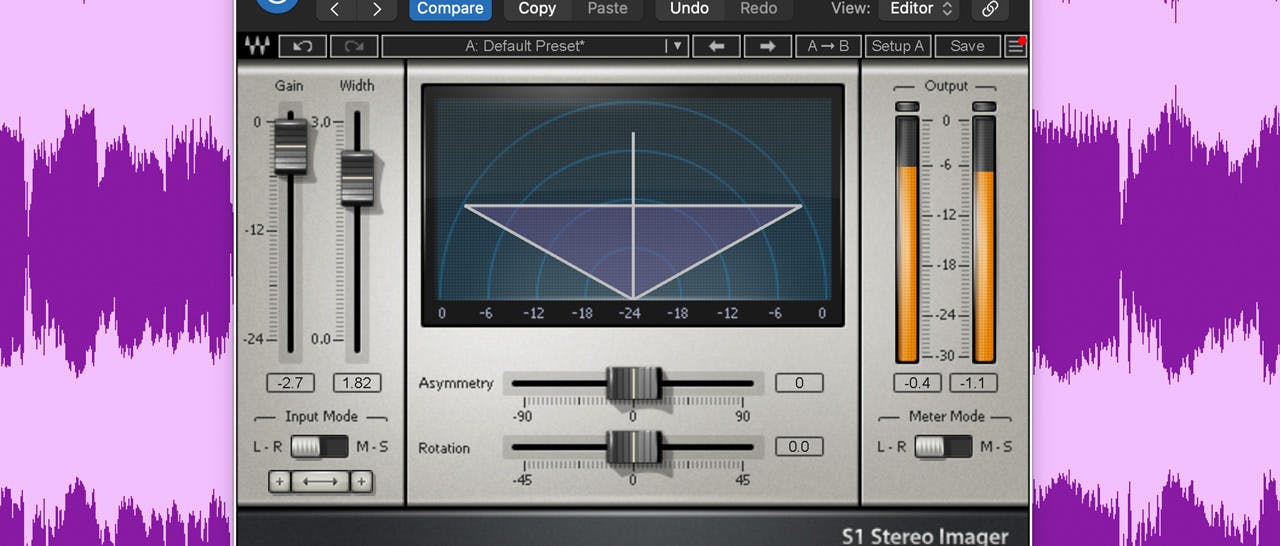Open the View Editor dropdown
The height and width of the screenshot is (546, 1280).
(918, 9)
